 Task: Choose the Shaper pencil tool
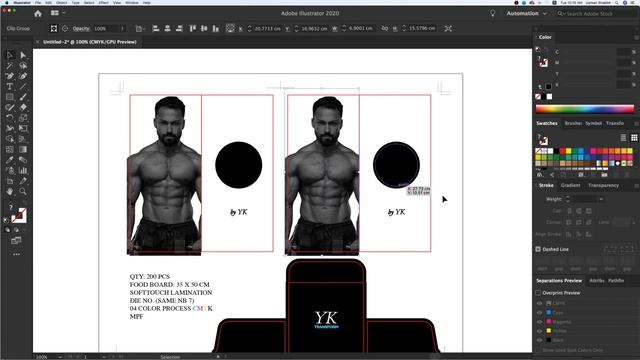pos(10,108)
